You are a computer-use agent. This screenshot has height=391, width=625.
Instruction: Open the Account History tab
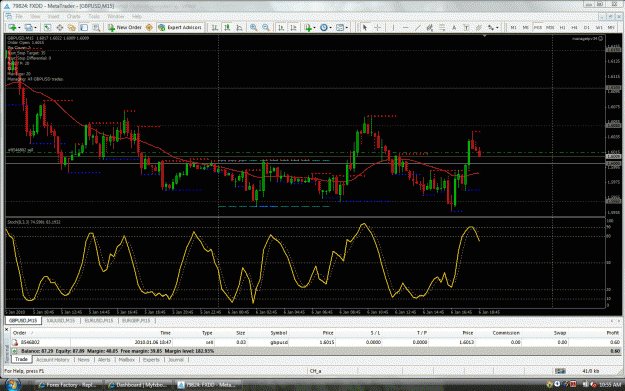click(53, 360)
